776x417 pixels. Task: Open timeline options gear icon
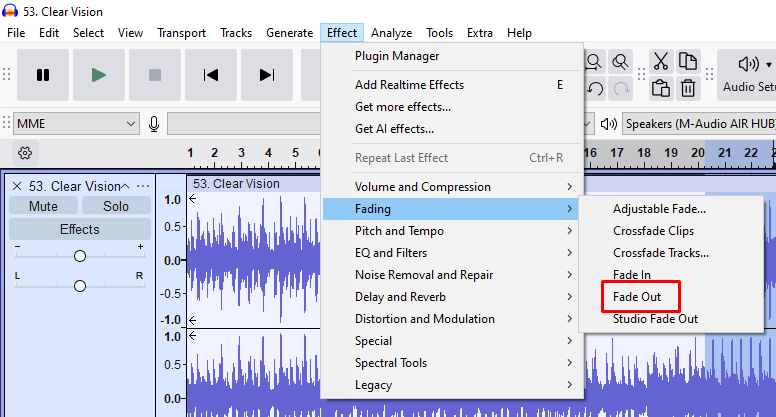pos(25,153)
